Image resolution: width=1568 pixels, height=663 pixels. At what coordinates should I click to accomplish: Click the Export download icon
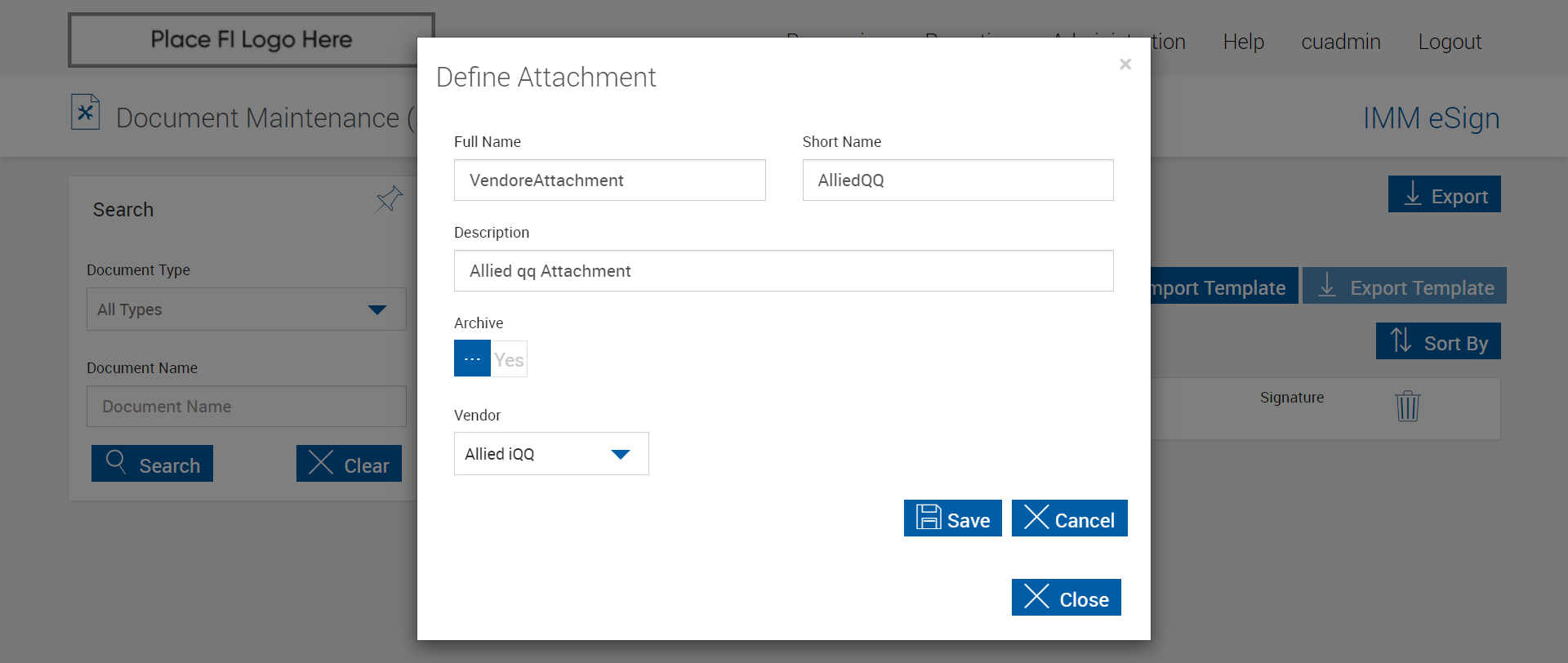click(x=1412, y=194)
